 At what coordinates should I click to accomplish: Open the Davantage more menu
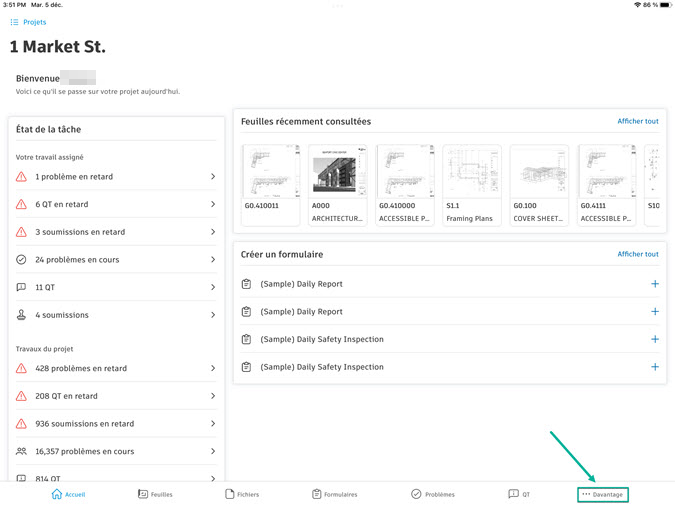pyautogui.click(x=603, y=494)
